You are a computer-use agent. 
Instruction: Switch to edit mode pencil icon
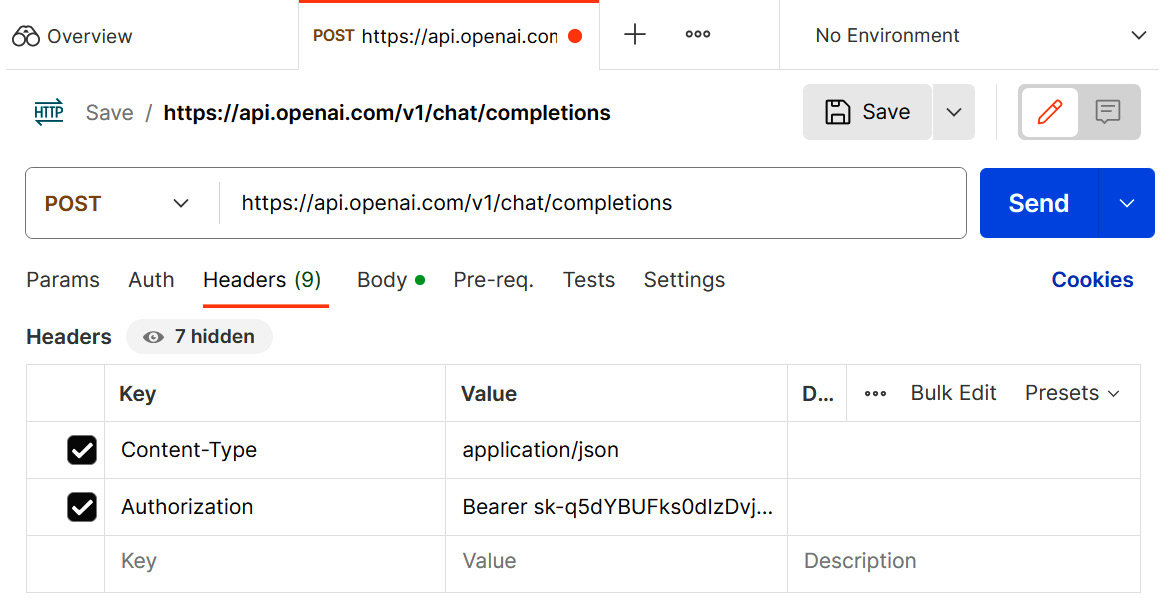(x=1050, y=111)
